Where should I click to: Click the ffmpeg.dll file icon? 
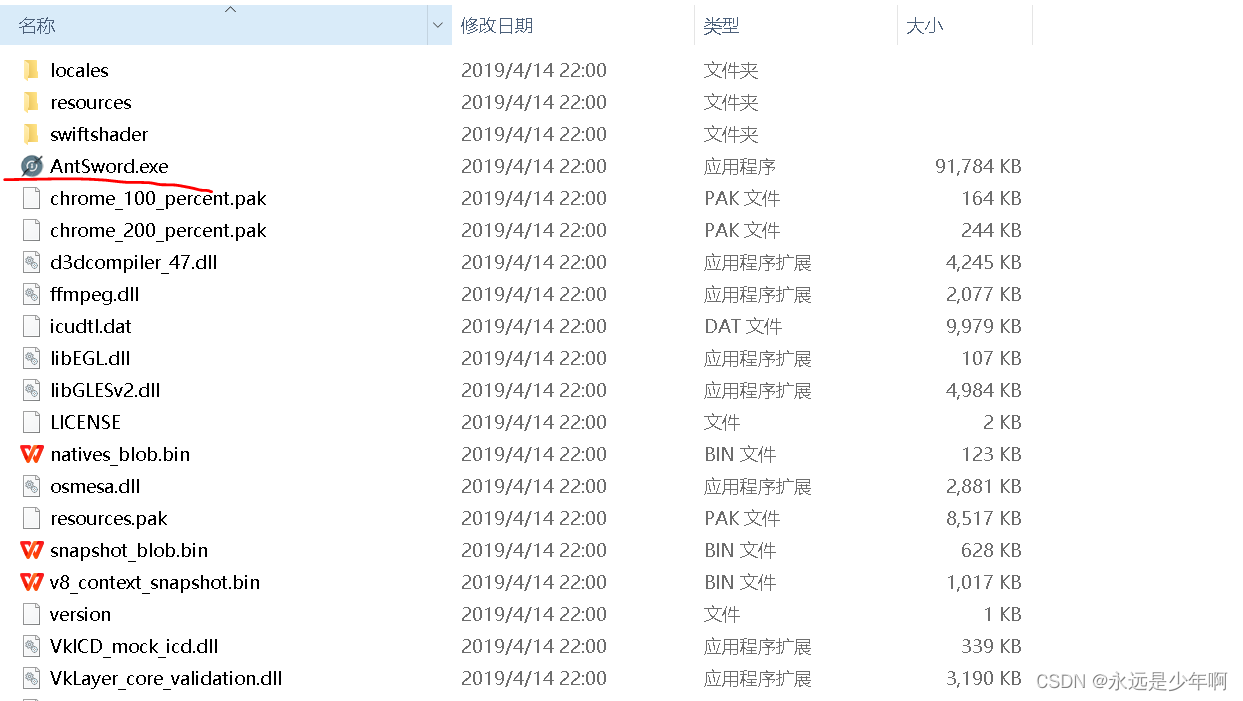coord(32,294)
